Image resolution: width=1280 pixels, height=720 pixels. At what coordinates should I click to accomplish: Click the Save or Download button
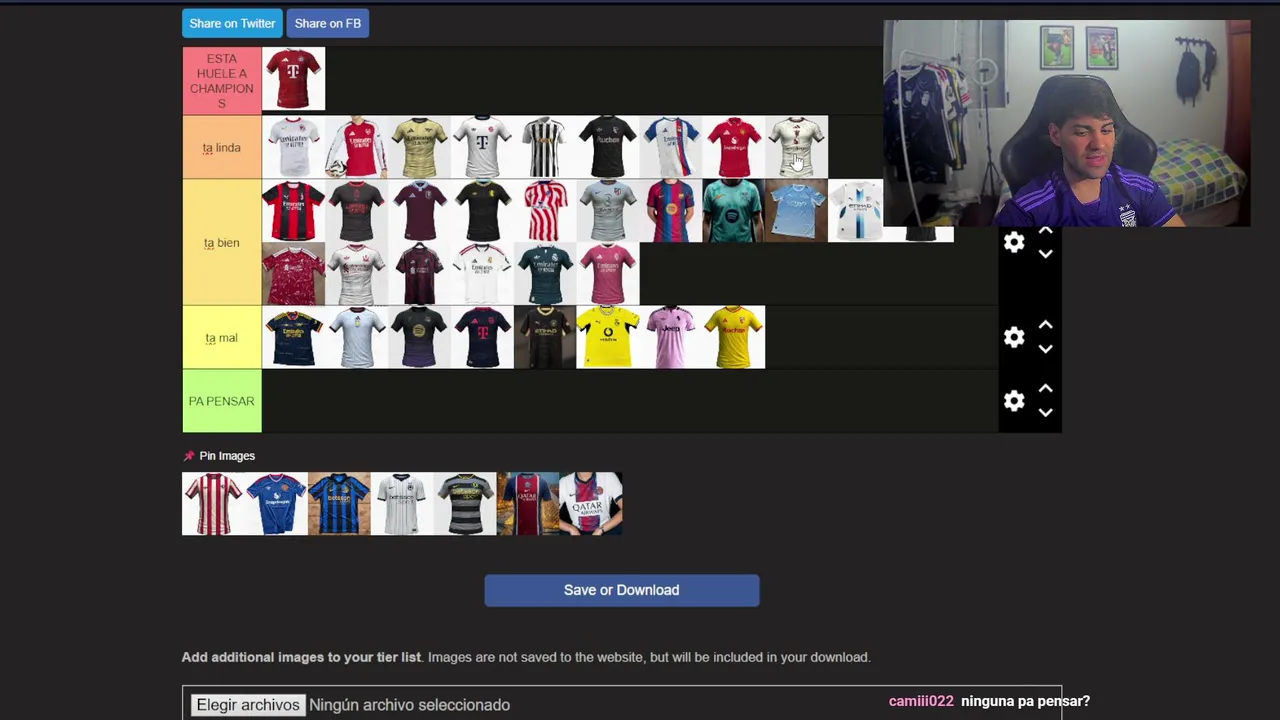tap(622, 590)
